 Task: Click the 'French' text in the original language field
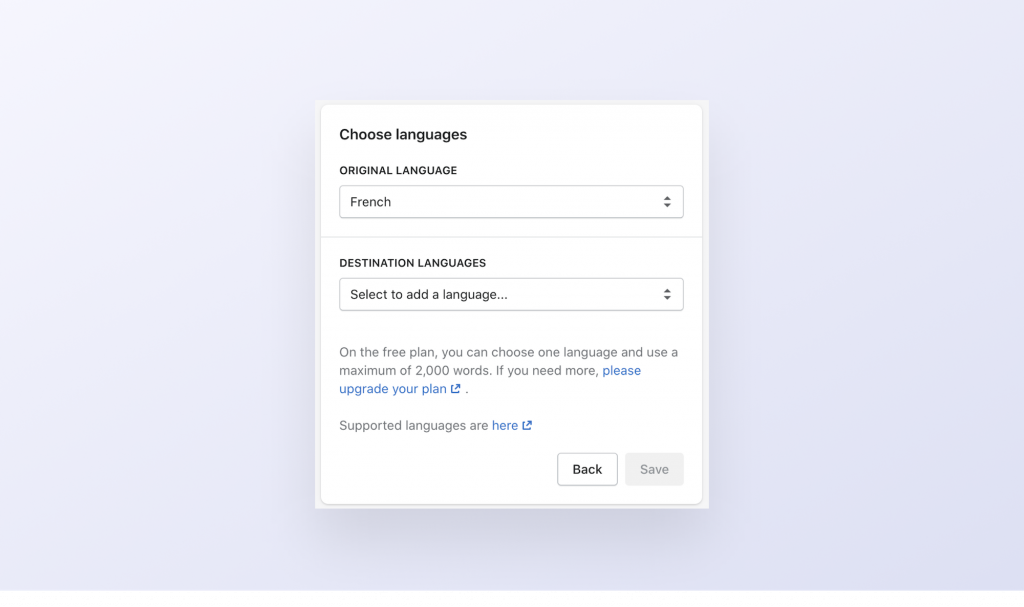click(x=371, y=202)
